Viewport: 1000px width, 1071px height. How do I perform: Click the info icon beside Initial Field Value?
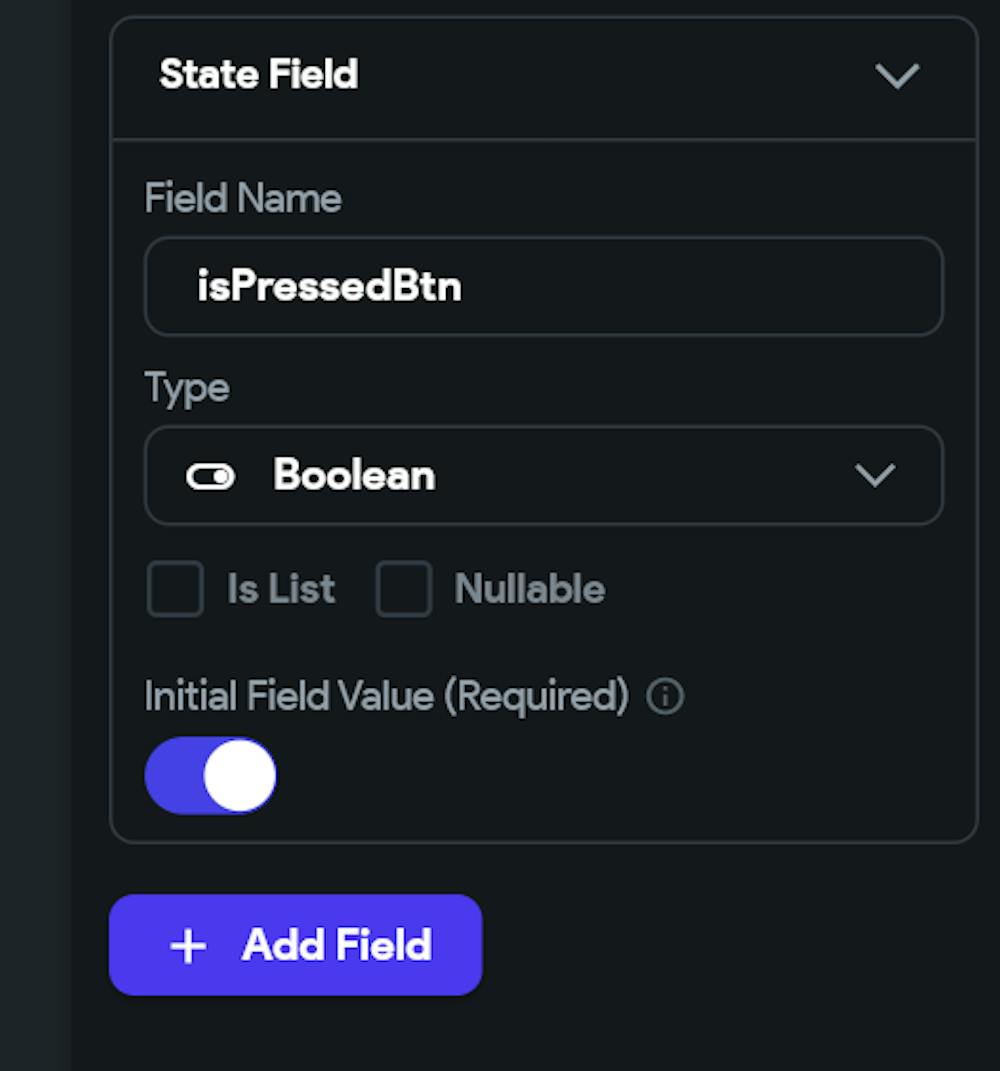[x=665, y=697]
